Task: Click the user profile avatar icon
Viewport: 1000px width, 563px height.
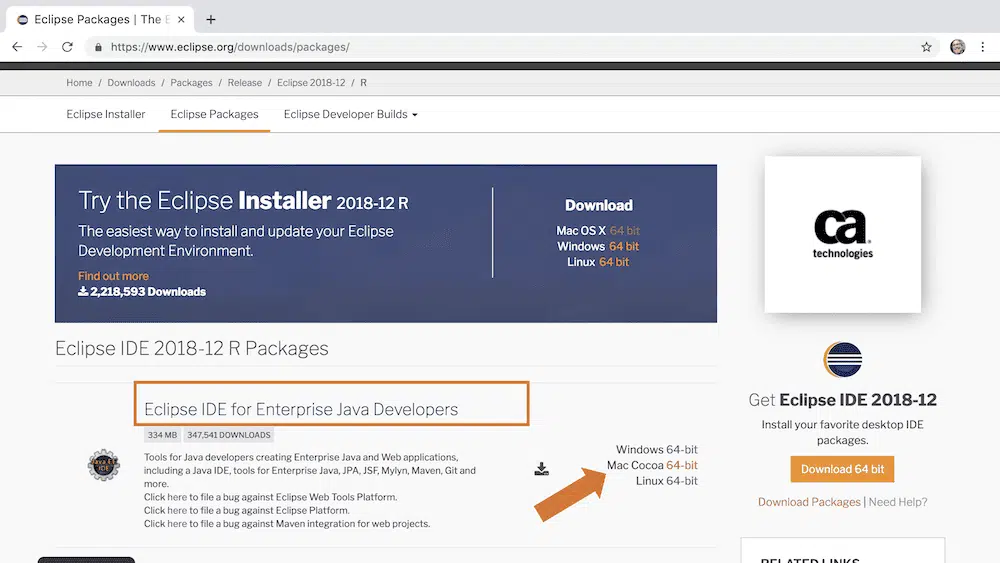Action: [957, 47]
